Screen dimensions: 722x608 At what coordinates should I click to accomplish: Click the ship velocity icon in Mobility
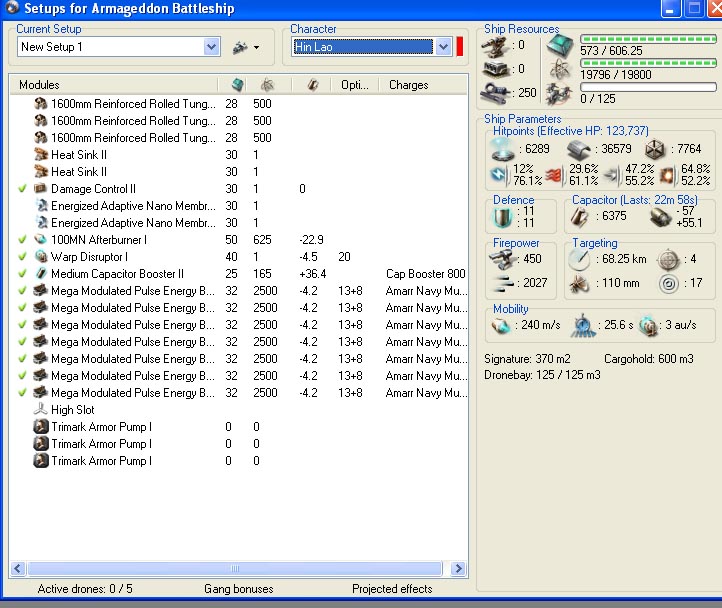click(501, 325)
